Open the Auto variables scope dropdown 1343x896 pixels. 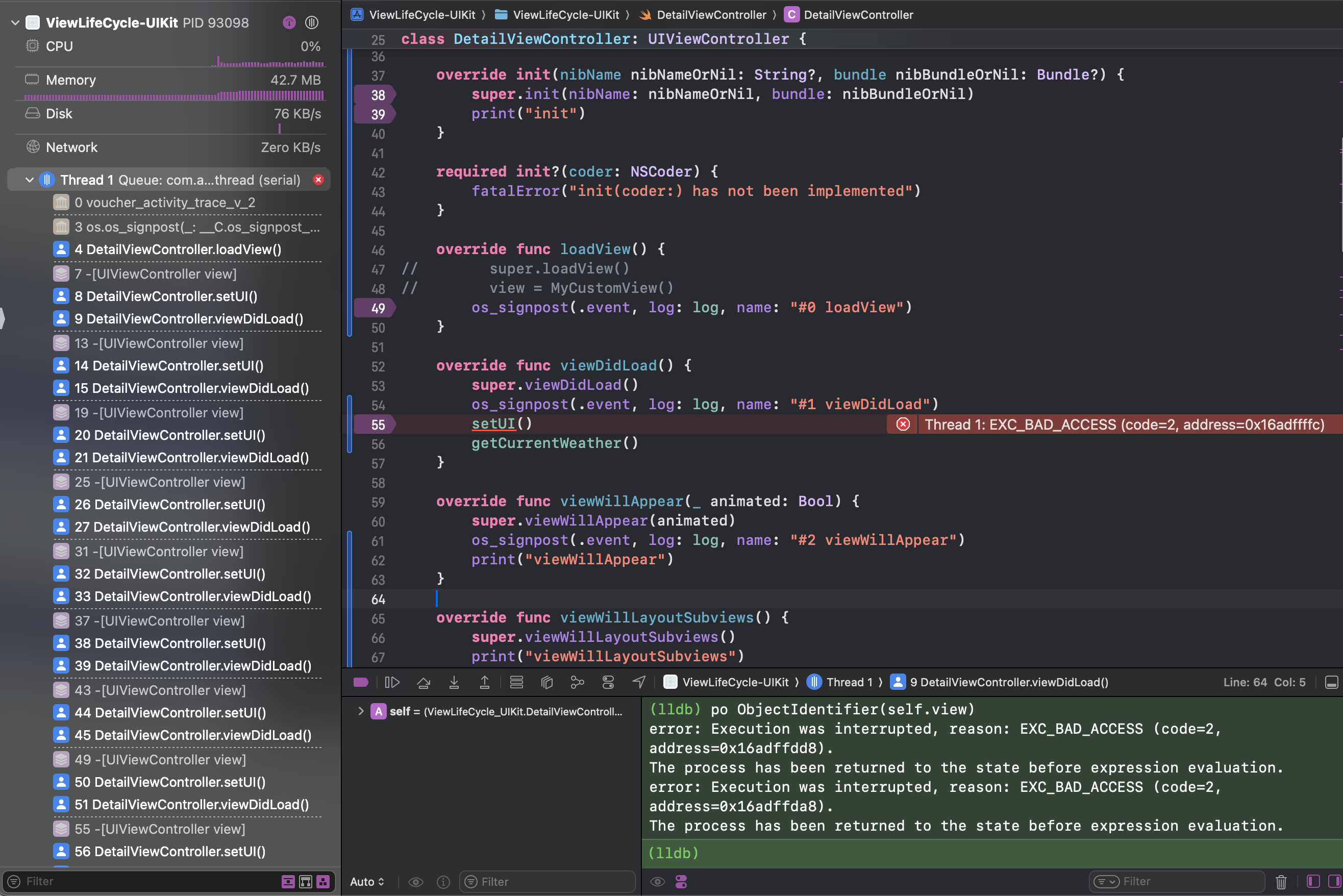coord(367,882)
